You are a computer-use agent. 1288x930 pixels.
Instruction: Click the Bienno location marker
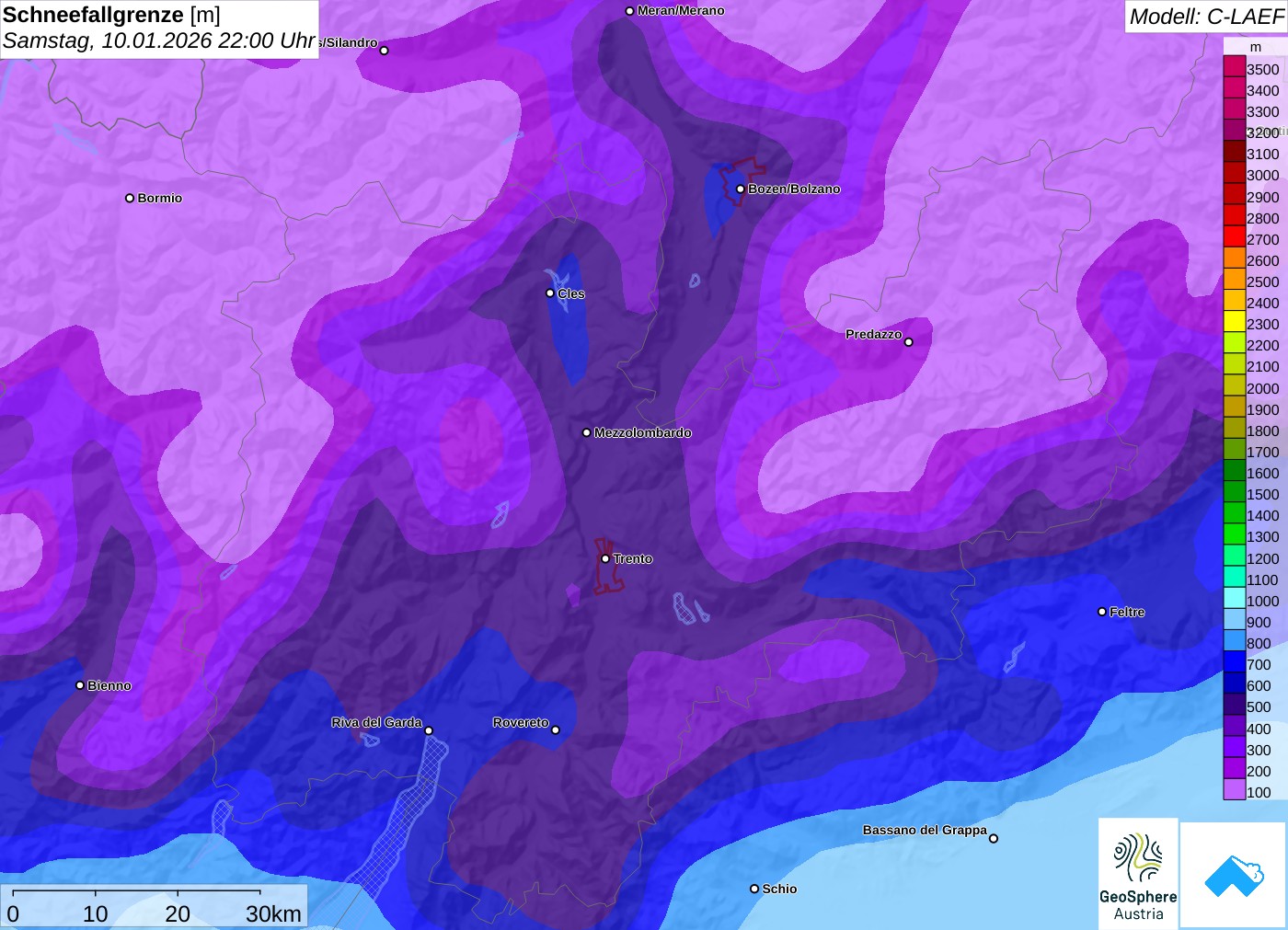pyautogui.click(x=80, y=685)
